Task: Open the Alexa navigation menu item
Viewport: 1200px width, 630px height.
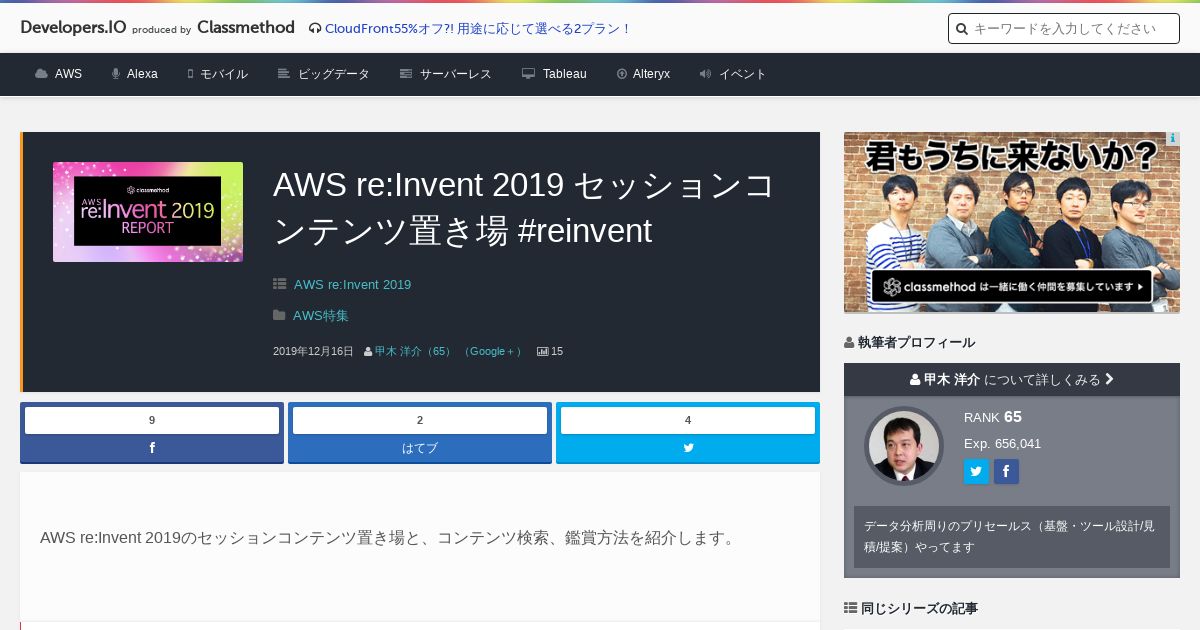Action: point(135,74)
